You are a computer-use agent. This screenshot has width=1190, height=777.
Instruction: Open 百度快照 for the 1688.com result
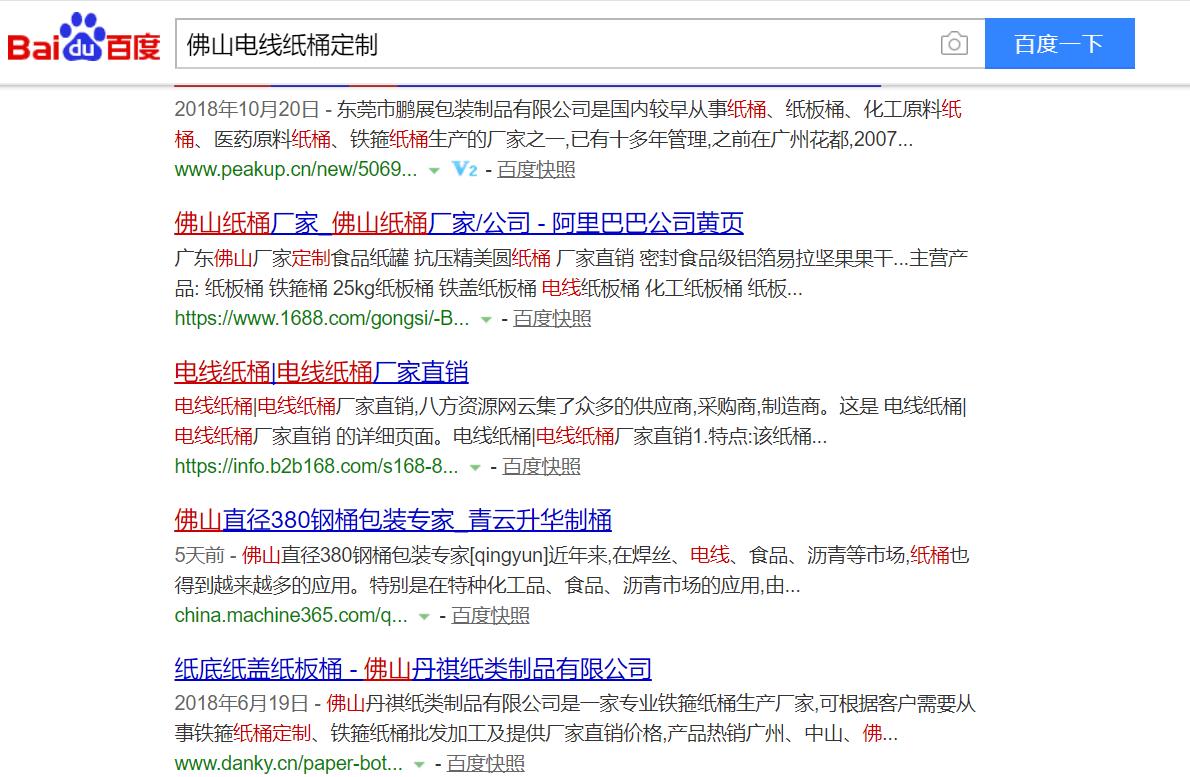pyautogui.click(x=552, y=318)
